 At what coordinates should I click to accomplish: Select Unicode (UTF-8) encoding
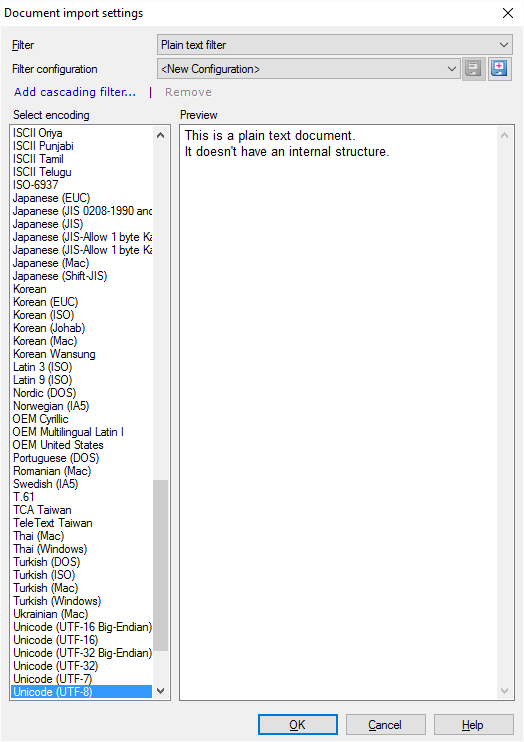(x=81, y=692)
